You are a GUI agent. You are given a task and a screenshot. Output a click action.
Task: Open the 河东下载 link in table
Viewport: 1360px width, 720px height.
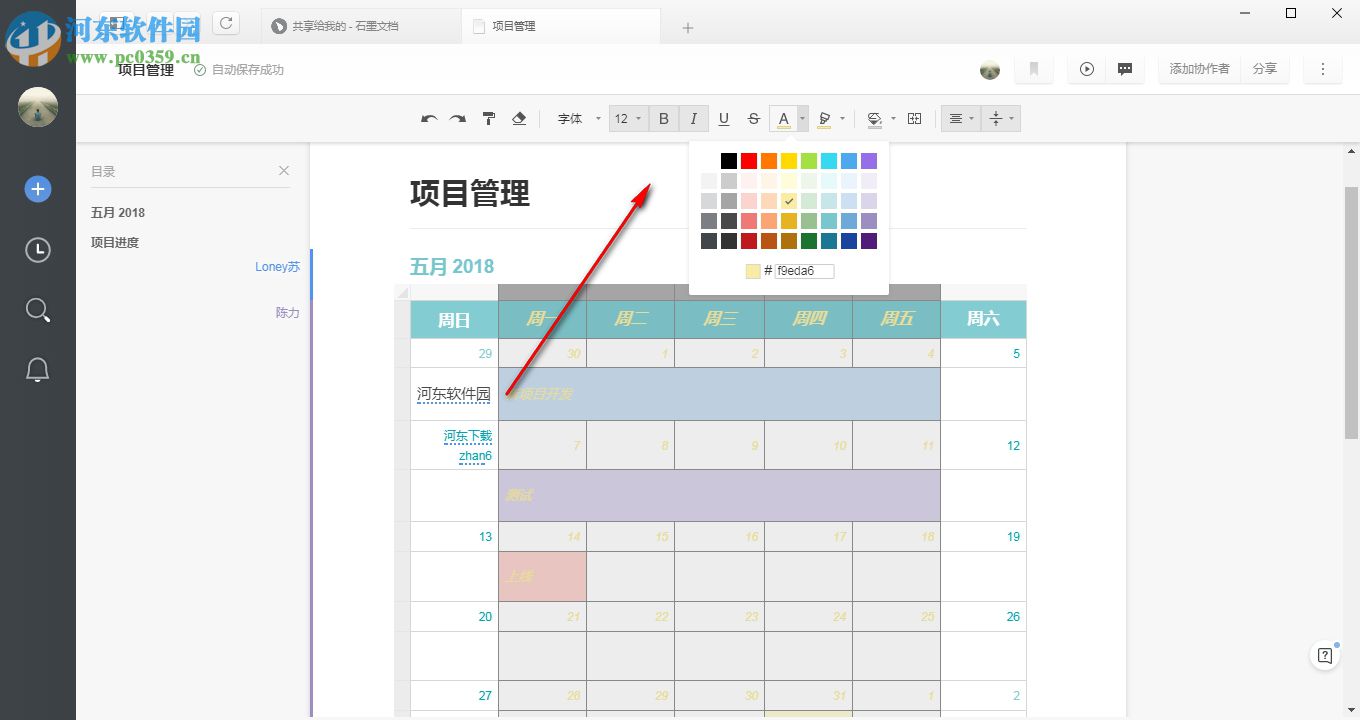pyautogui.click(x=468, y=437)
